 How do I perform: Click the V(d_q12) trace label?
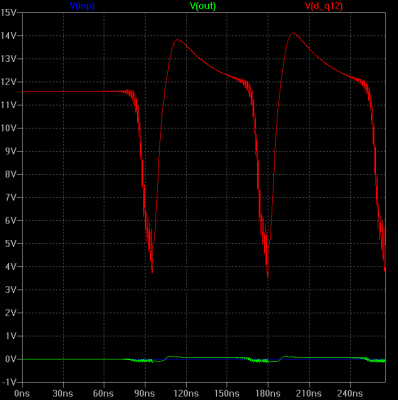click(x=324, y=6)
